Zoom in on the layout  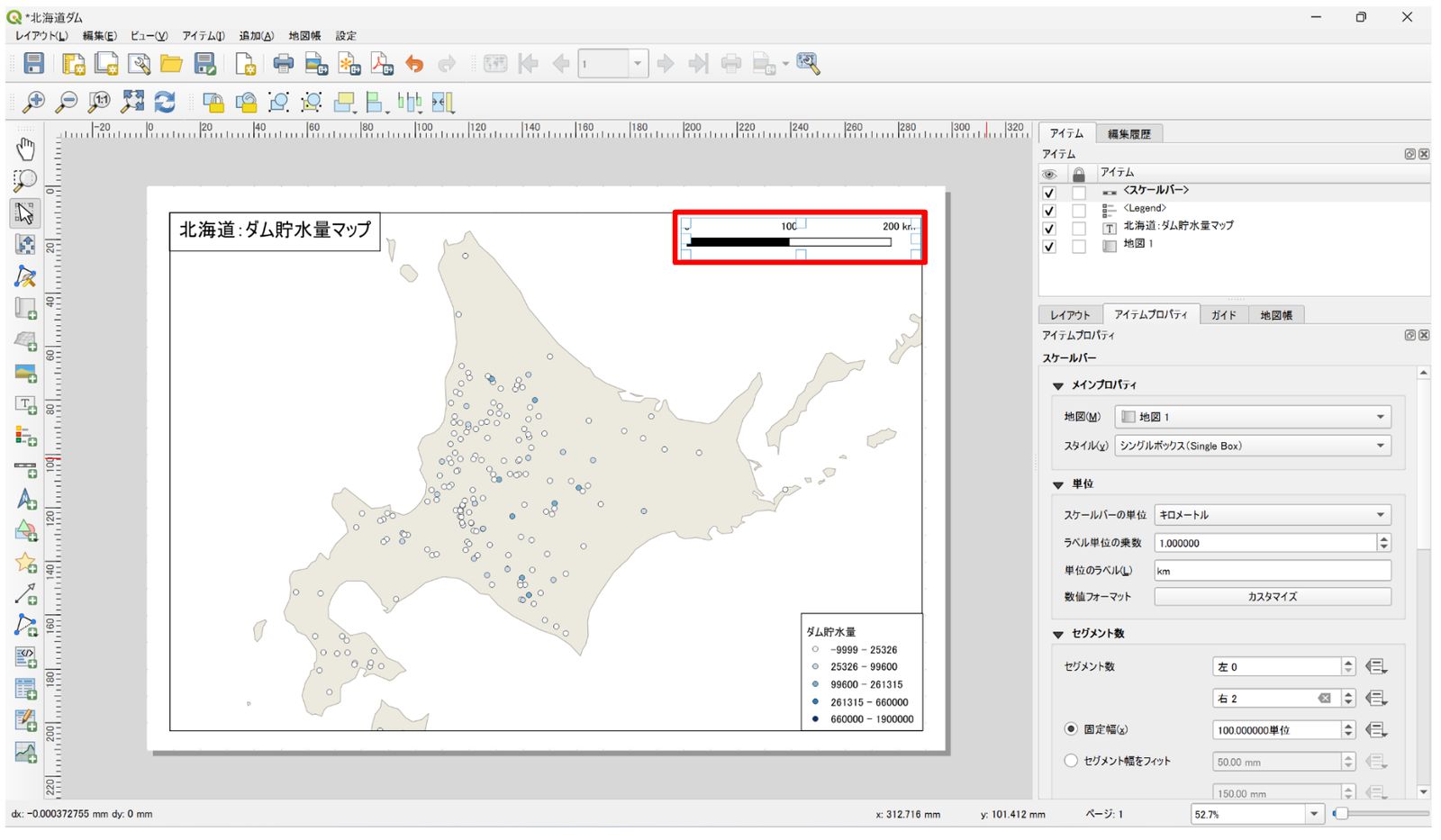33,102
